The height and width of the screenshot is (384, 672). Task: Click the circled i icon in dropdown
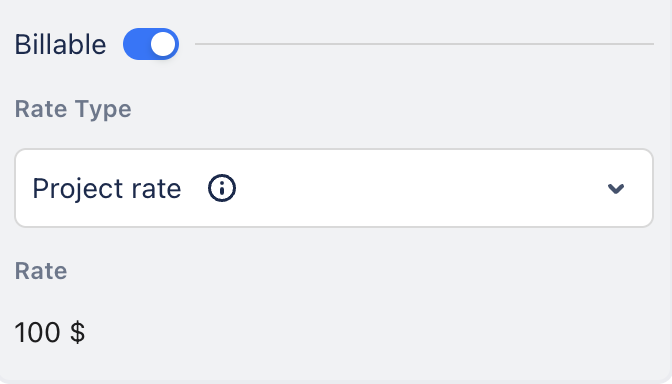[222, 188]
